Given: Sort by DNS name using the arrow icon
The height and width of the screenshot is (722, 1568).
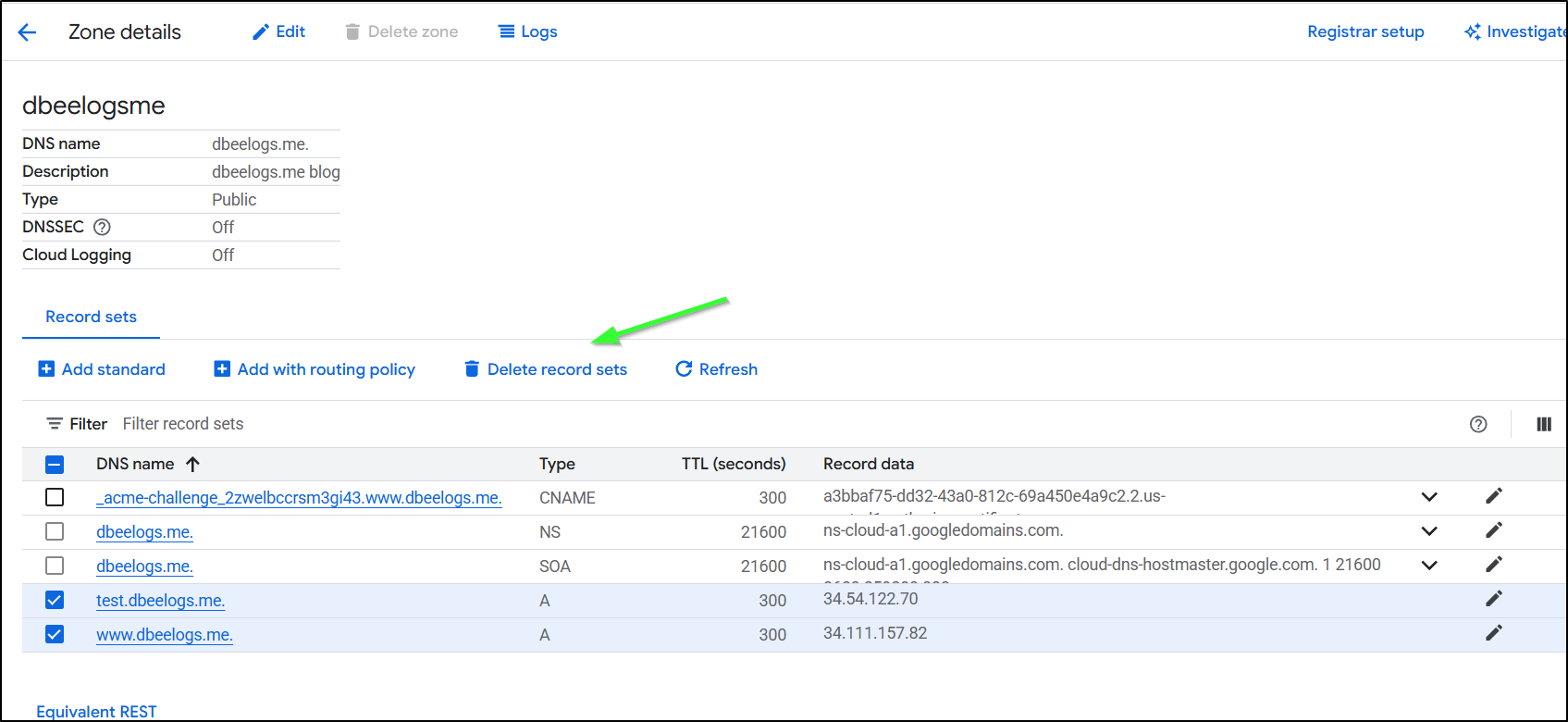Looking at the screenshot, I should coord(192,464).
